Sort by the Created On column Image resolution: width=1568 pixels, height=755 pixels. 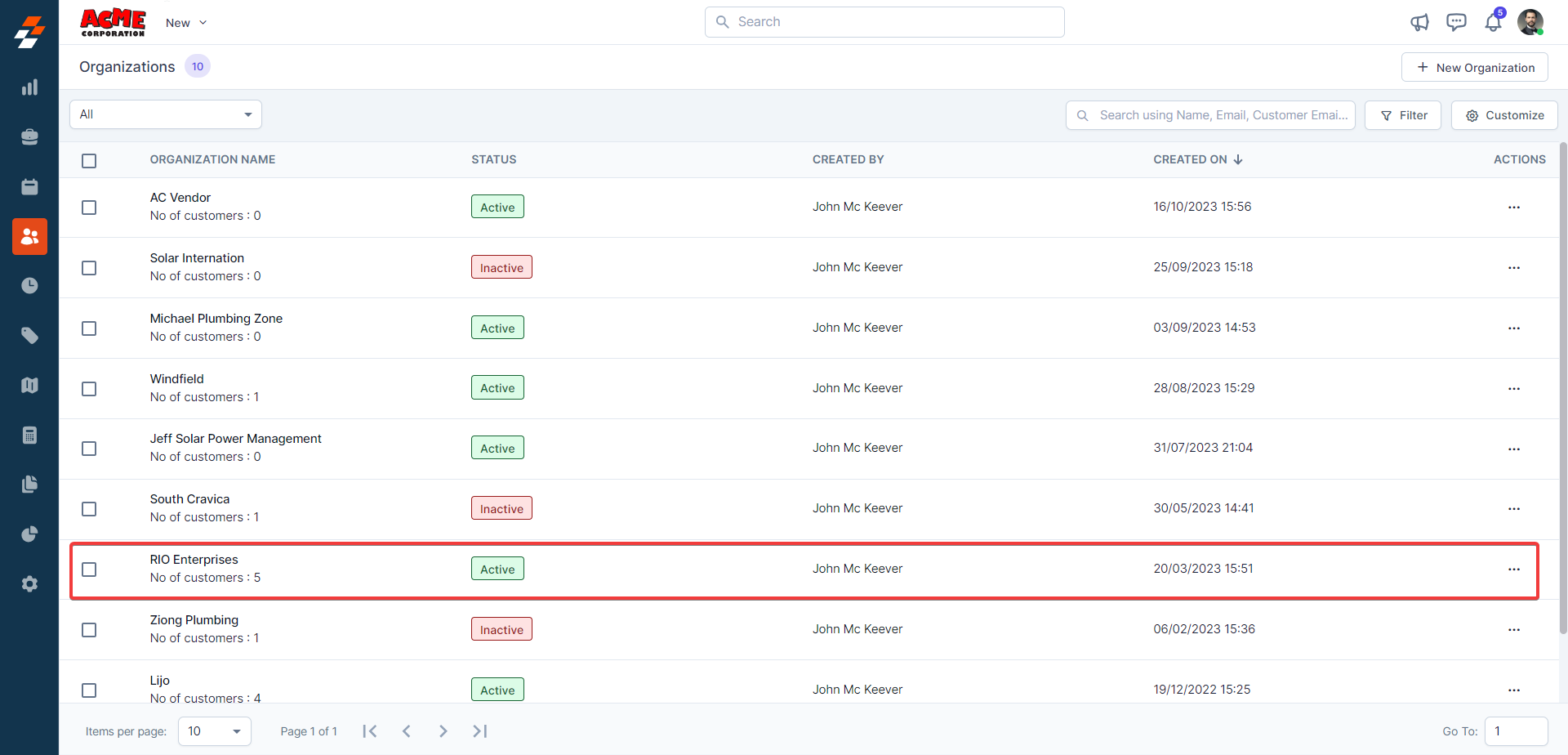pyautogui.click(x=1197, y=159)
